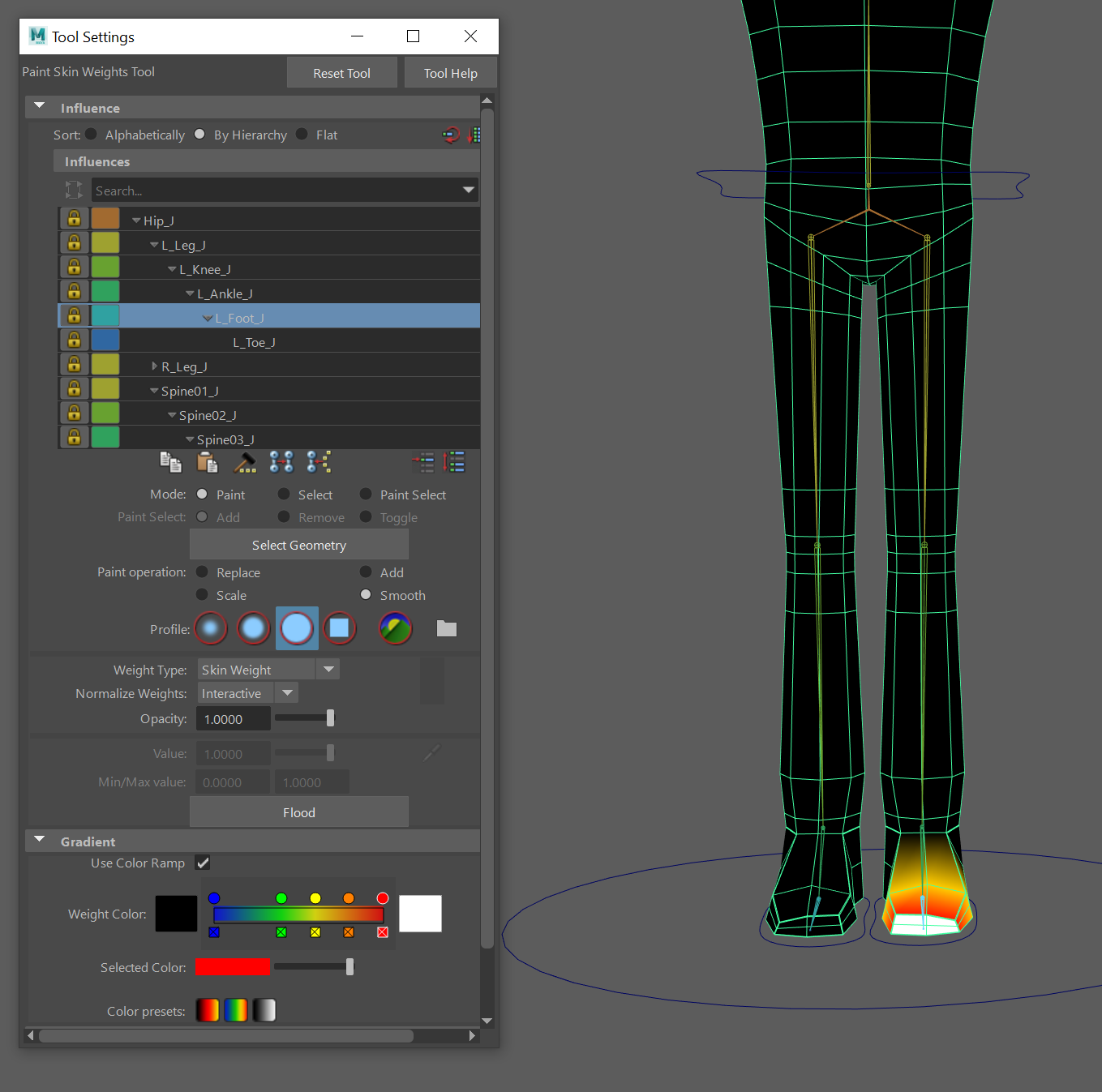Click the Reset Tool button
This screenshot has width=1102, height=1092.
[x=341, y=73]
